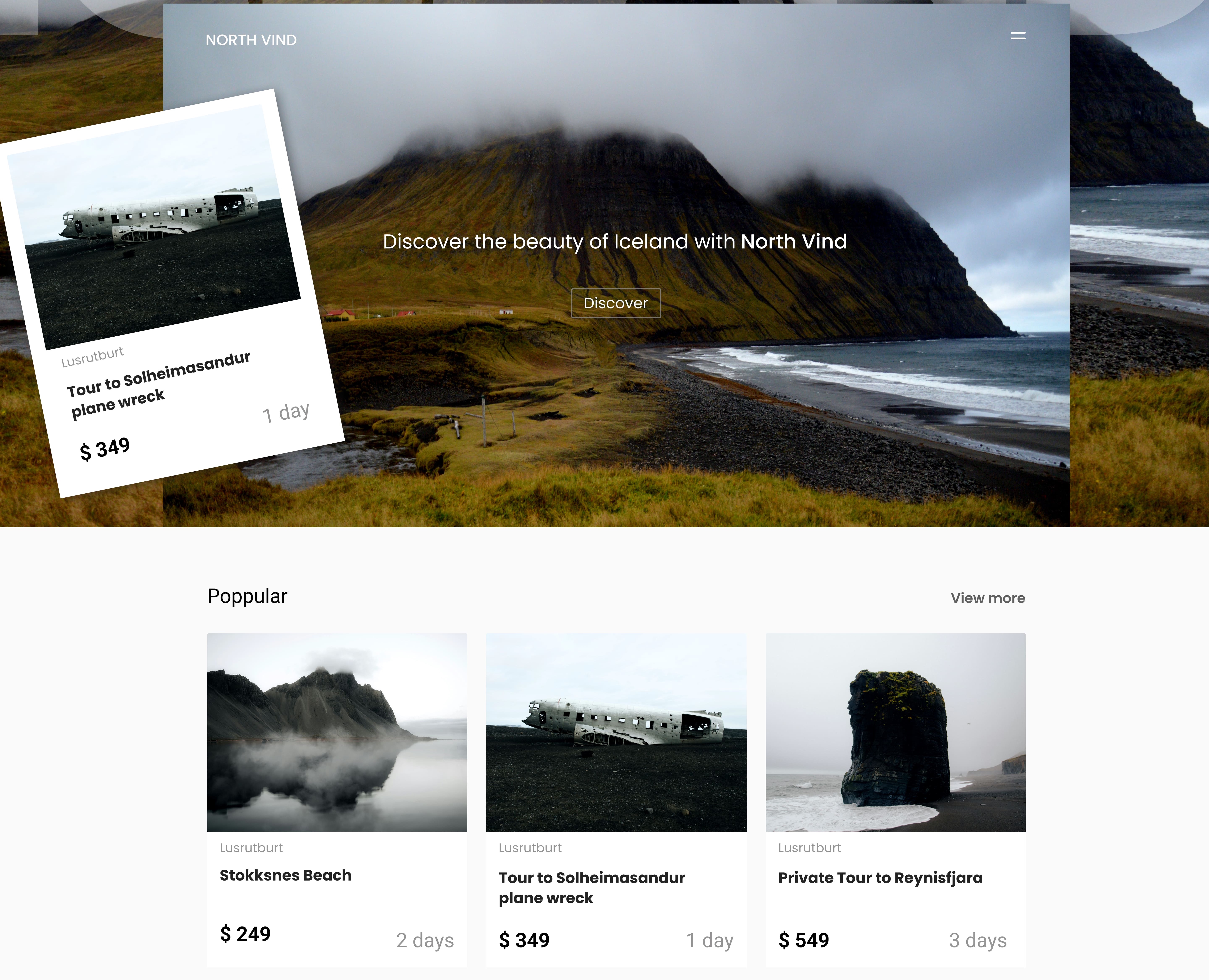Click the Poppular section heading

pyautogui.click(x=247, y=596)
